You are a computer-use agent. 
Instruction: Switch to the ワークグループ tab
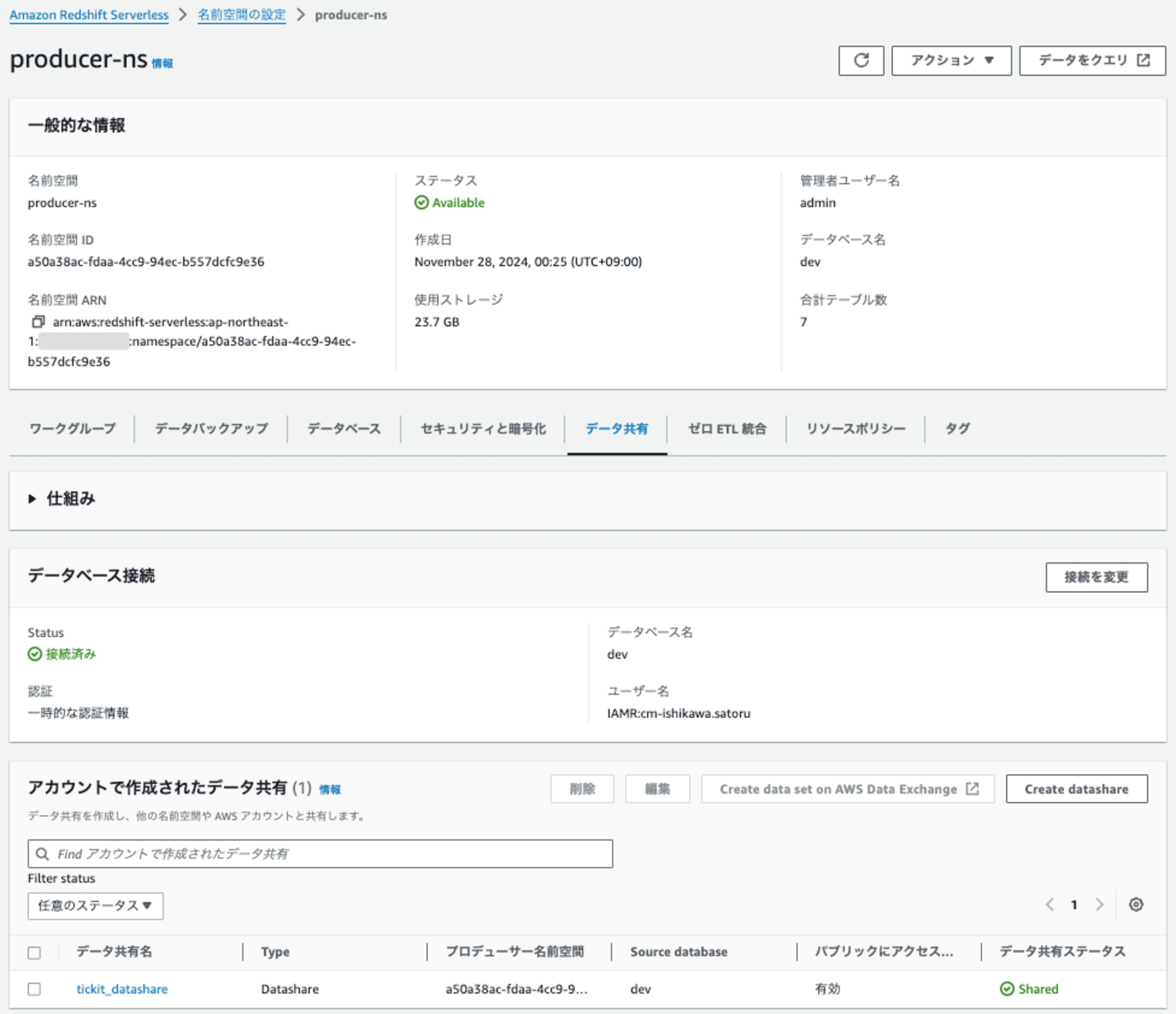[72, 429]
